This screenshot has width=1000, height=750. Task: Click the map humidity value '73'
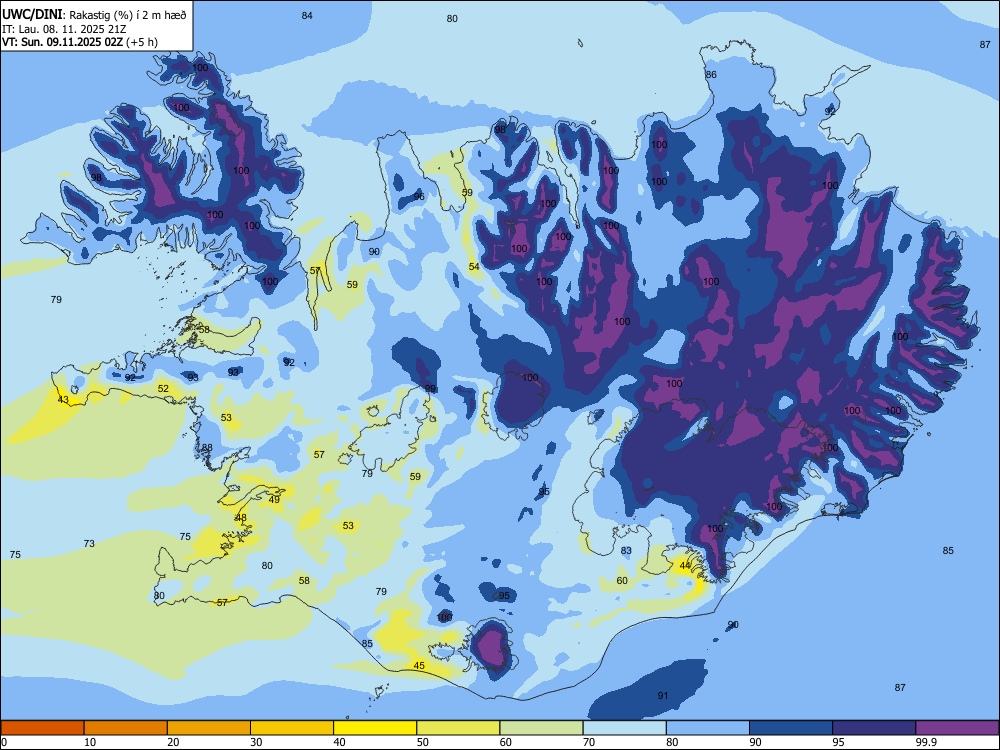click(x=89, y=543)
